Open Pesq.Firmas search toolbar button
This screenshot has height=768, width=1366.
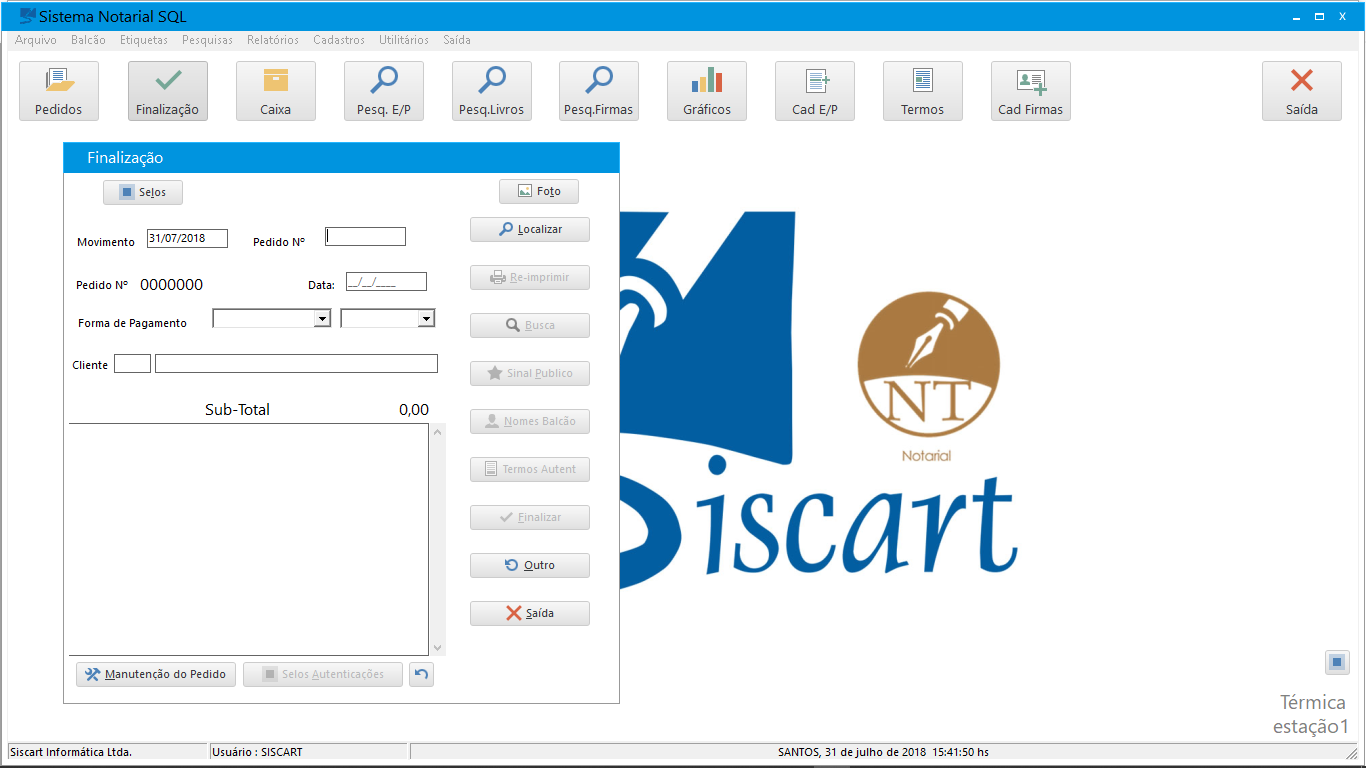tap(599, 91)
